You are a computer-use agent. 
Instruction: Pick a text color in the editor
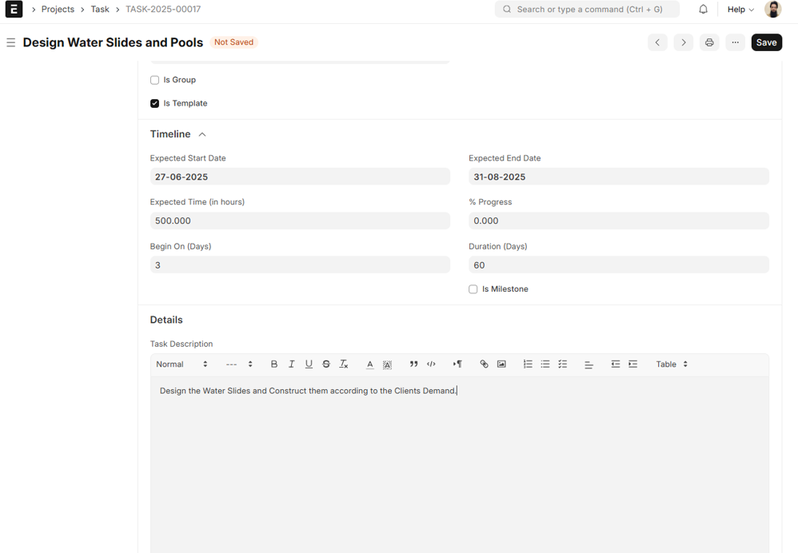point(369,364)
